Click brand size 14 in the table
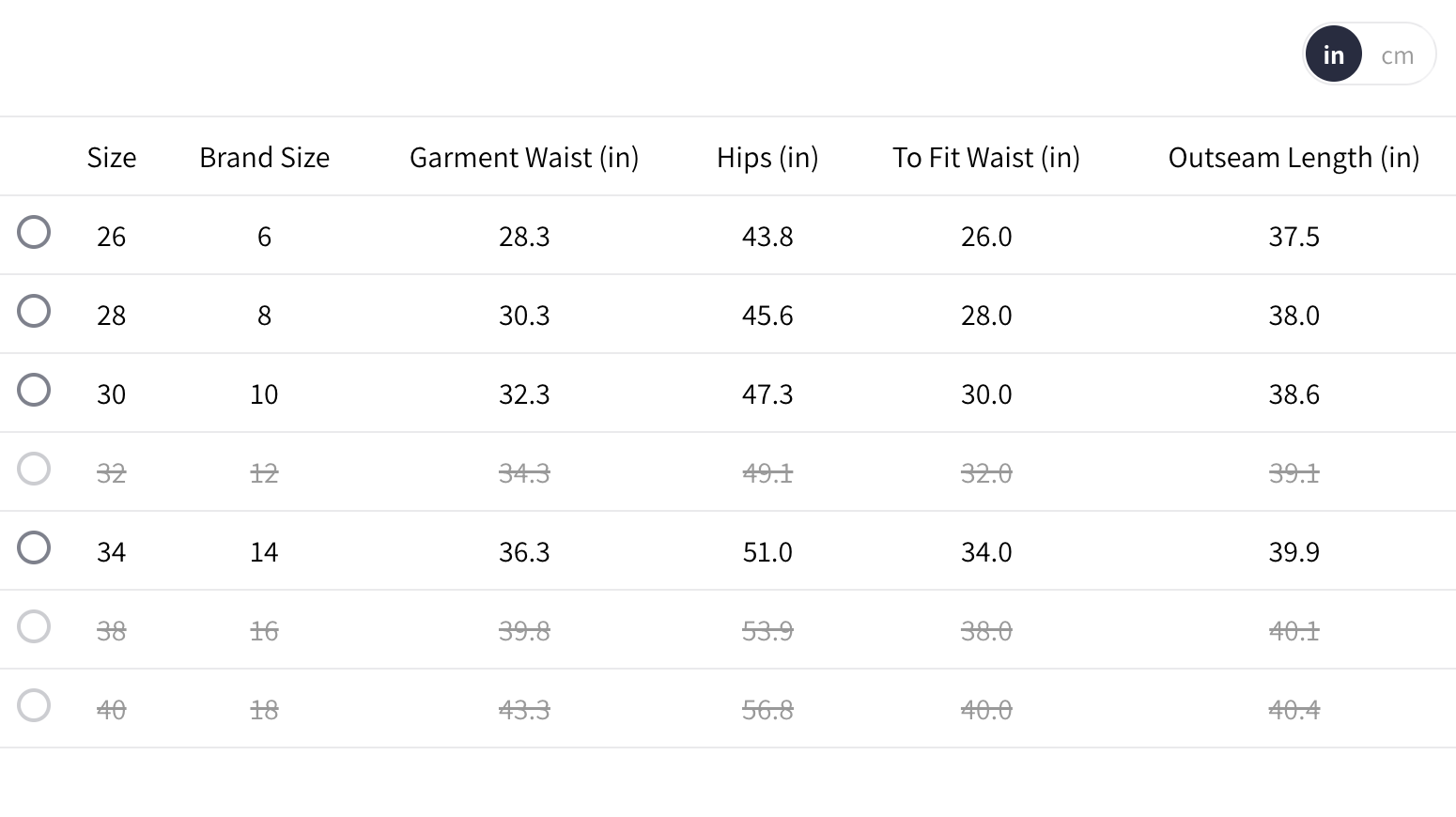The image size is (1456, 817). (x=264, y=552)
